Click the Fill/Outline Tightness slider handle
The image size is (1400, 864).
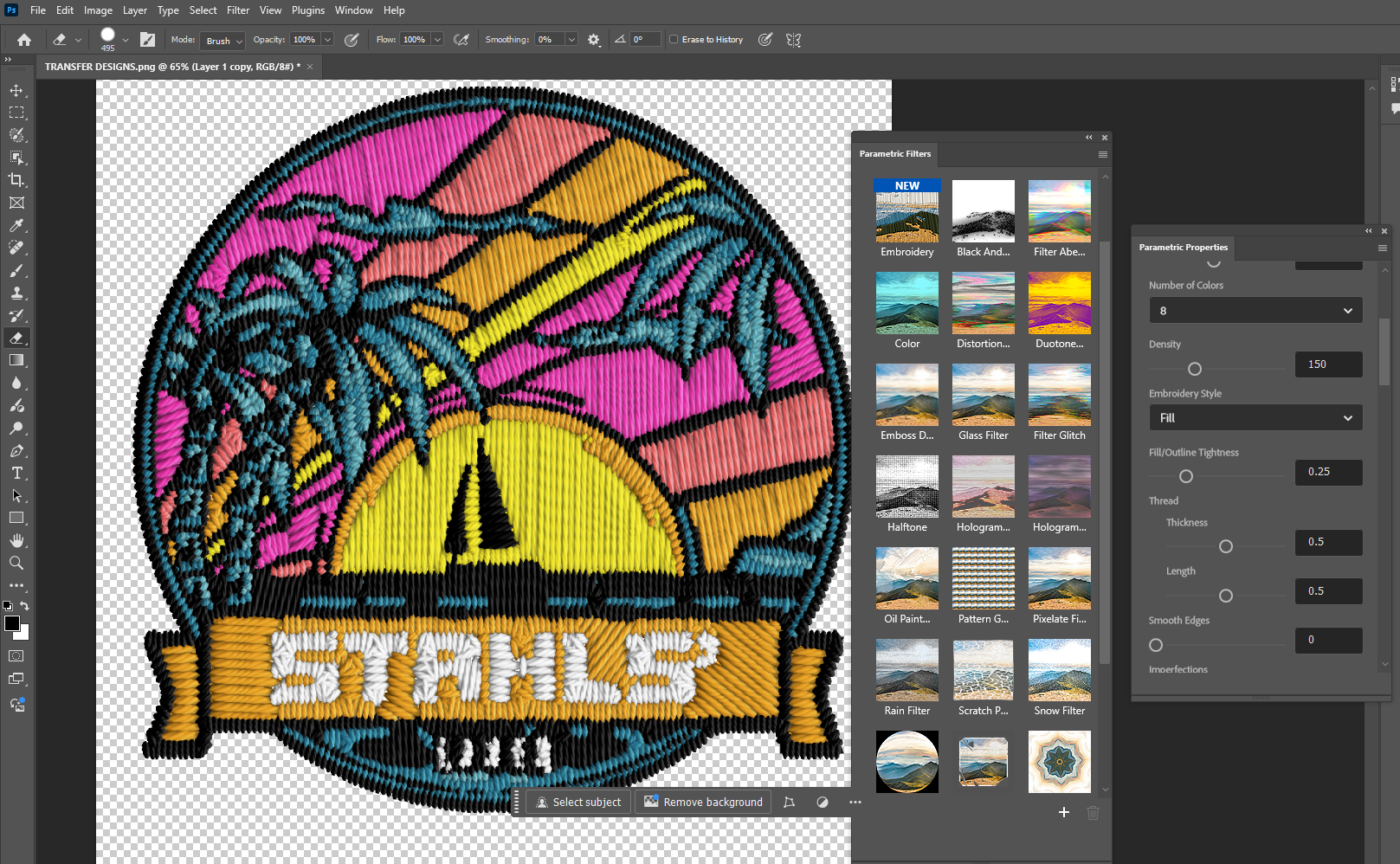coord(1186,476)
